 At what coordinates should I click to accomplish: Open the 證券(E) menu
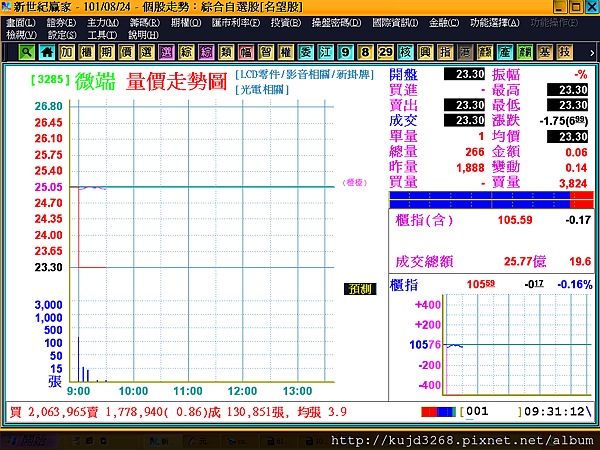[x=62, y=23]
